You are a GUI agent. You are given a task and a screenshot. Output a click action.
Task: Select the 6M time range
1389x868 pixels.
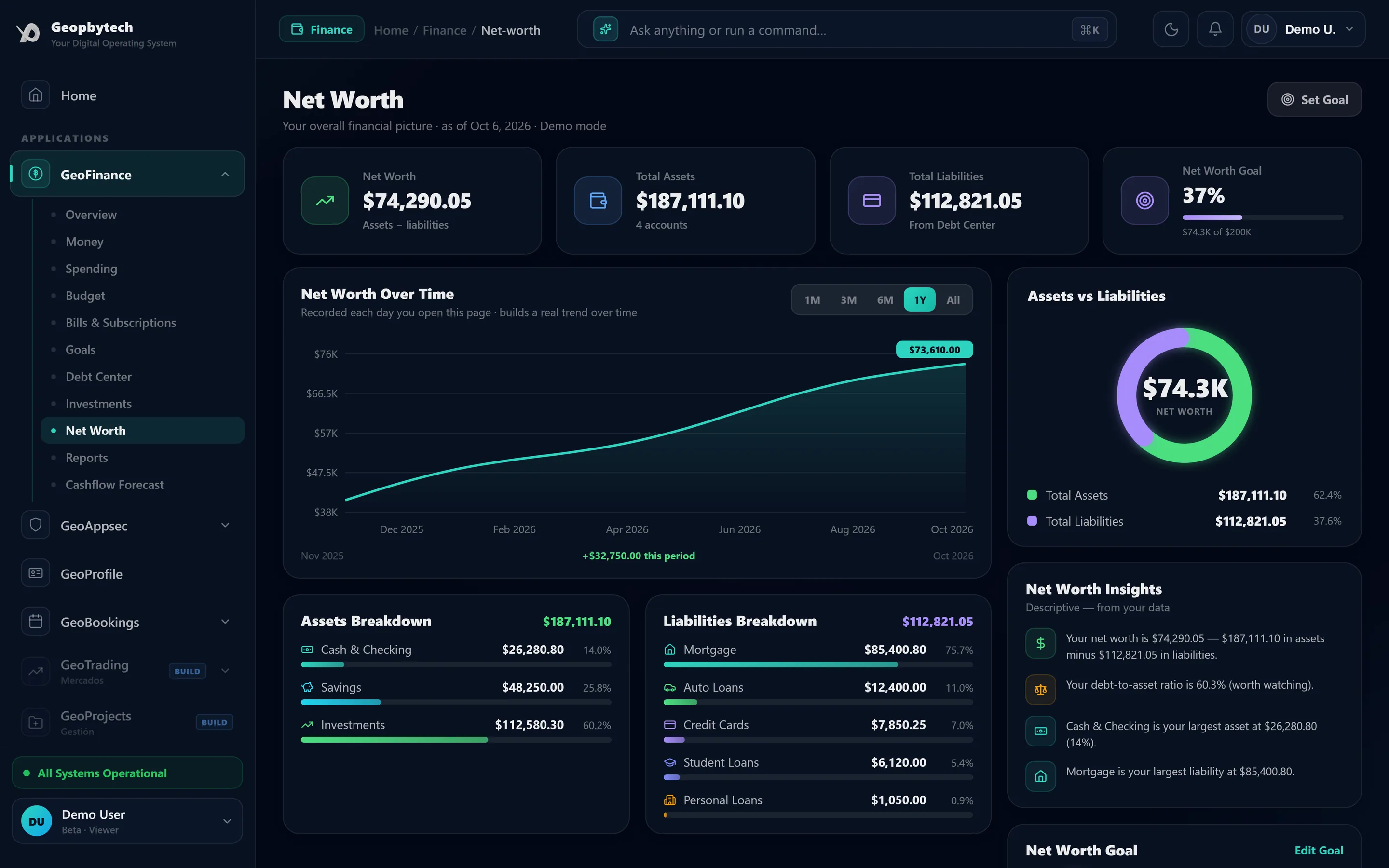pyautogui.click(x=885, y=299)
